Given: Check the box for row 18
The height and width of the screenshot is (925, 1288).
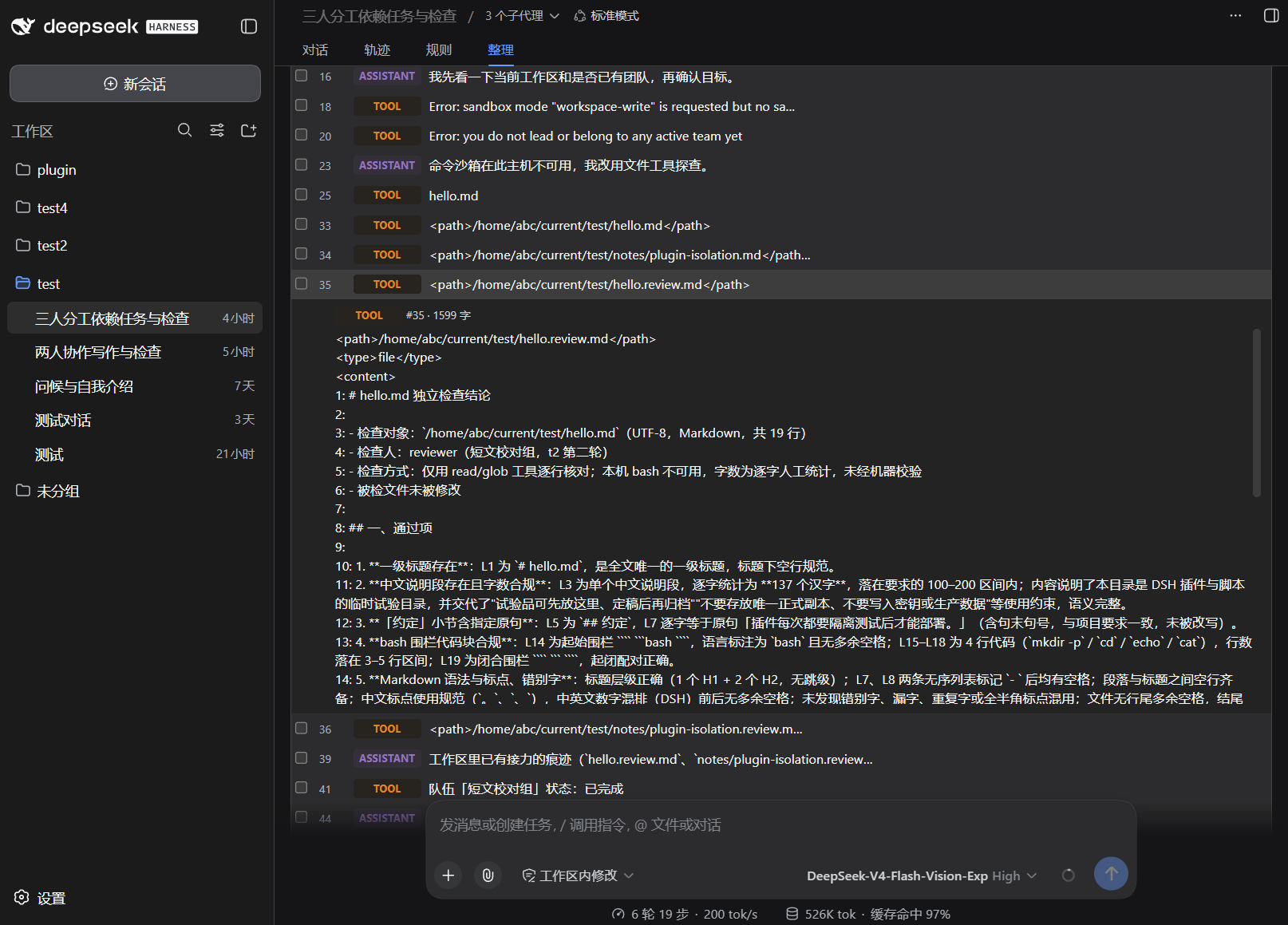Looking at the screenshot, I should [302, 105].
